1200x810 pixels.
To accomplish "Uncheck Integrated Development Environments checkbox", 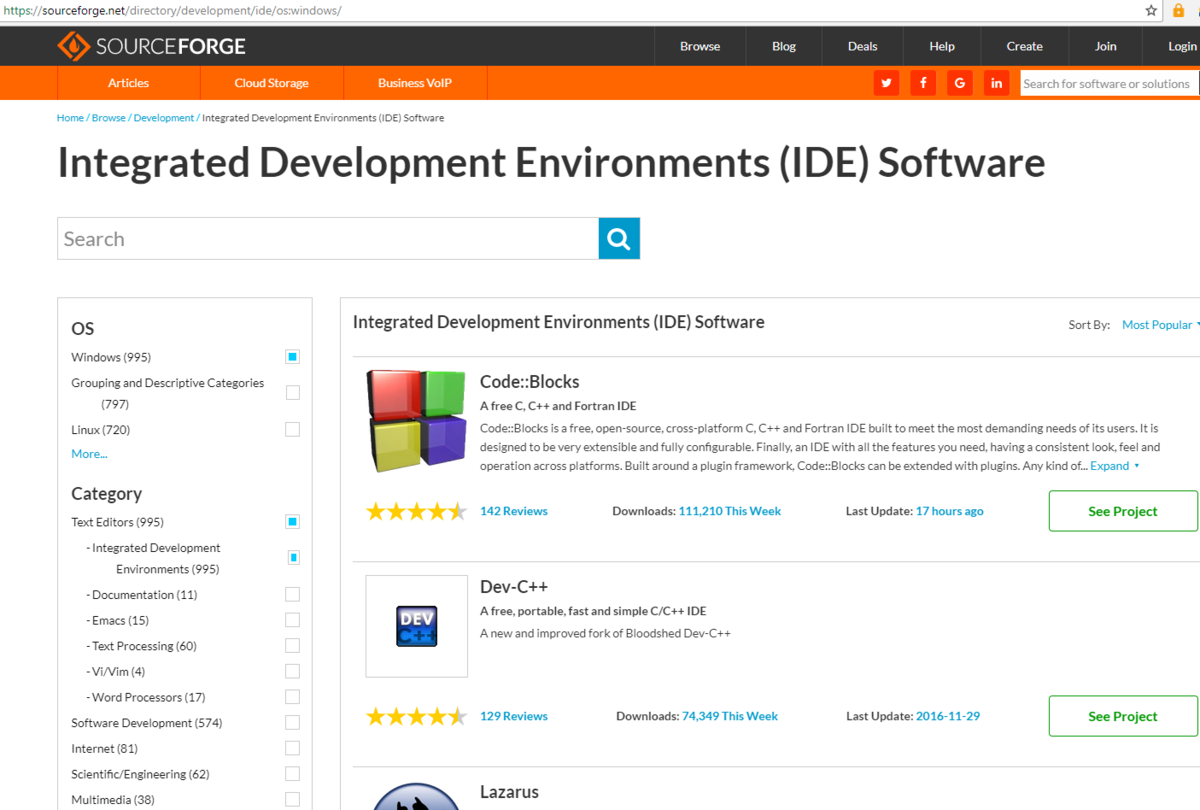I will (293, 558).
